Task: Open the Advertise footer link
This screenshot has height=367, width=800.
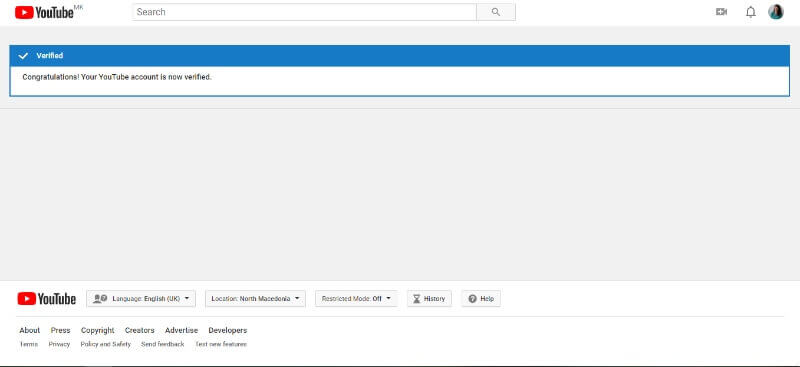Action: (181, 330)
